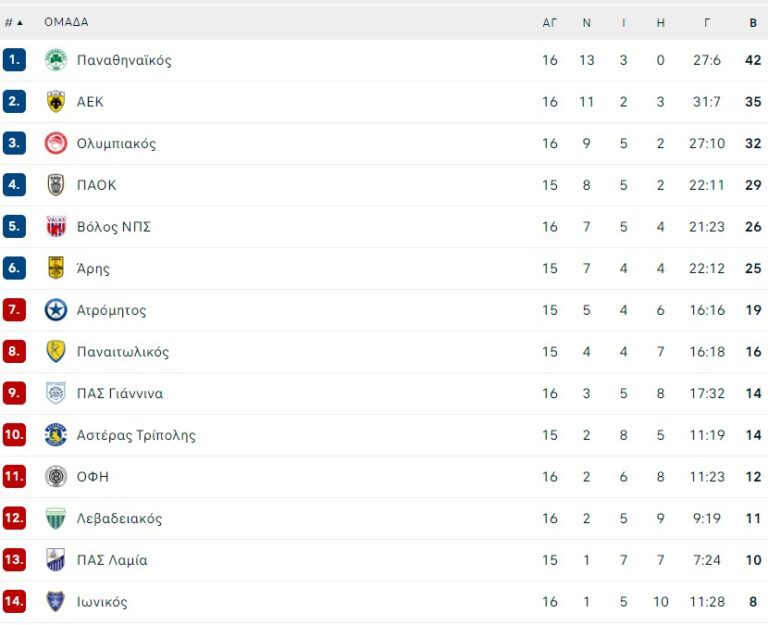The width and height of the screenshot is (768, 625).
Task: Open the ΠΑΣ Γιάννινα team page
Action: (120, 393)
